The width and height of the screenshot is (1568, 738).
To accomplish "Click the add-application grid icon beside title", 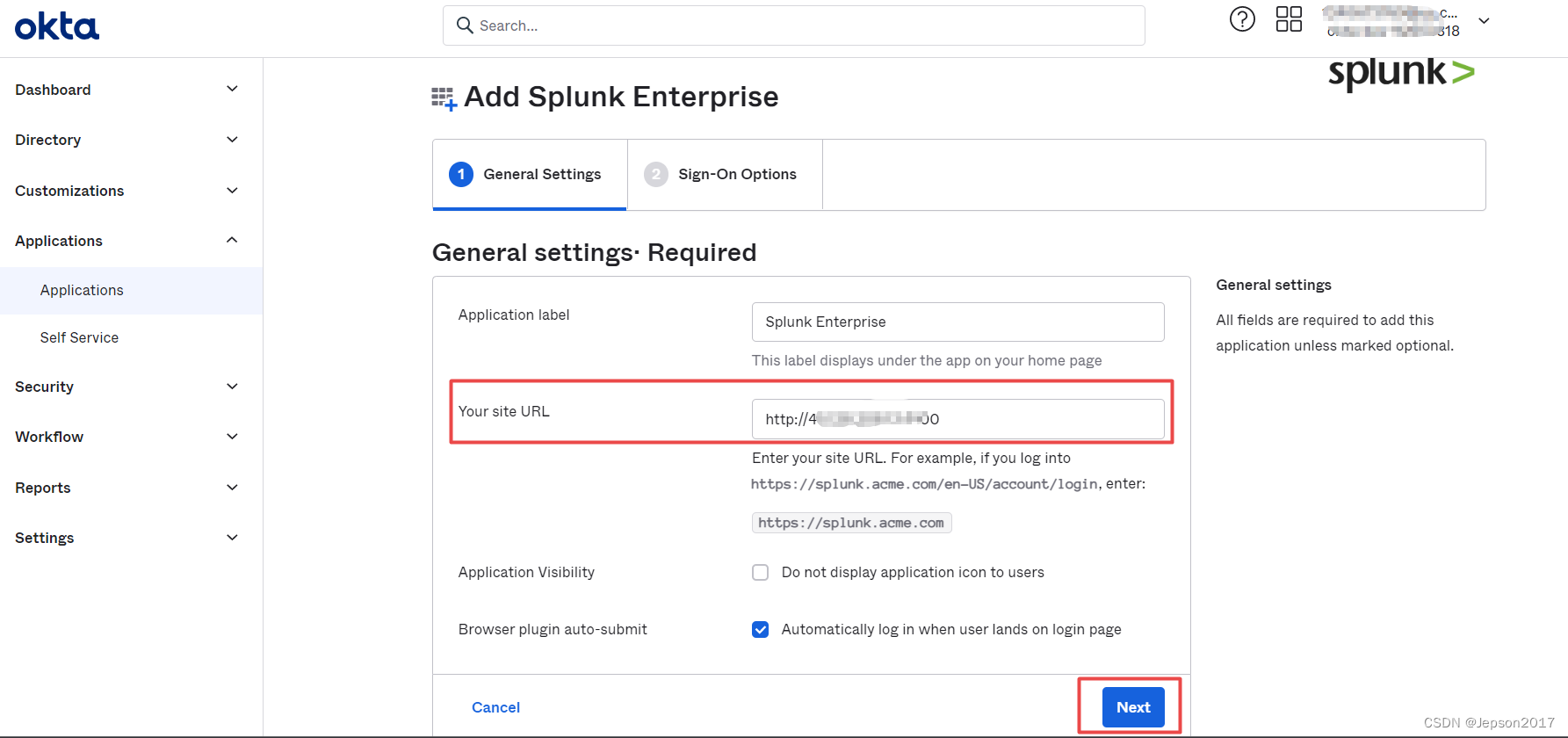I will (x=444, y=98).
